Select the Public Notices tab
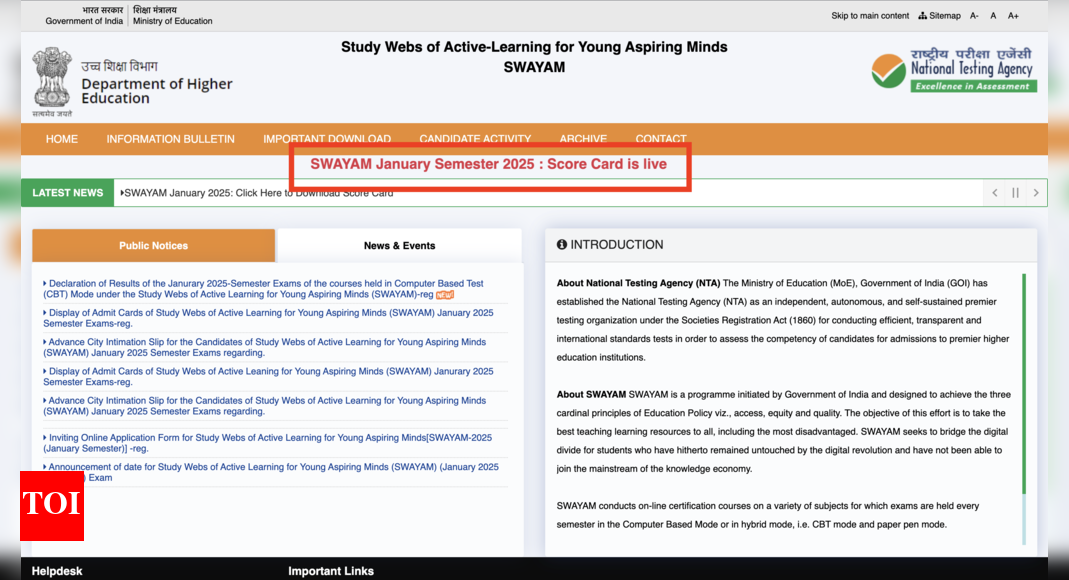Screen dimensions: 1069x580 coord(153,245)
